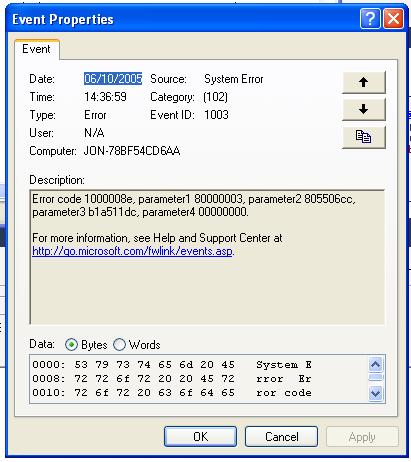The image size is (411, 462).
Task: Dismiss dialog with Cancel button
Action: (281, 436)
